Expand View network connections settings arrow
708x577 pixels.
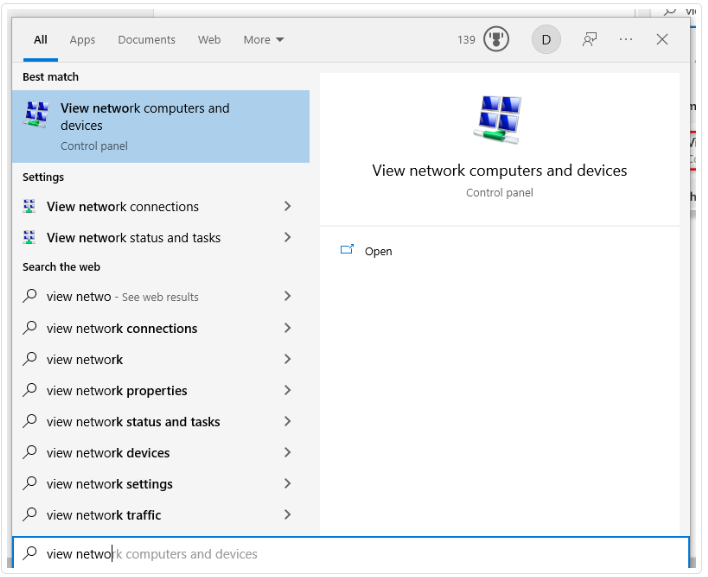(287, 206)
